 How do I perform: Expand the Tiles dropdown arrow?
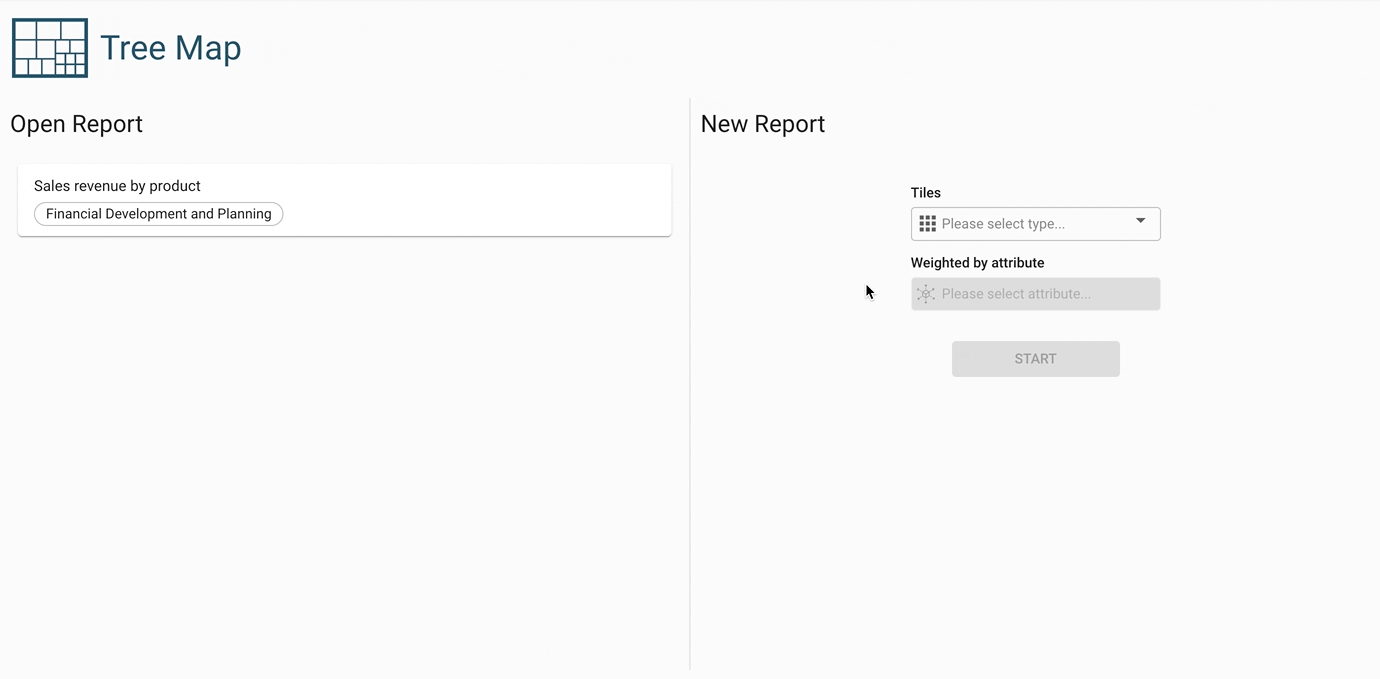point(1140,222)
